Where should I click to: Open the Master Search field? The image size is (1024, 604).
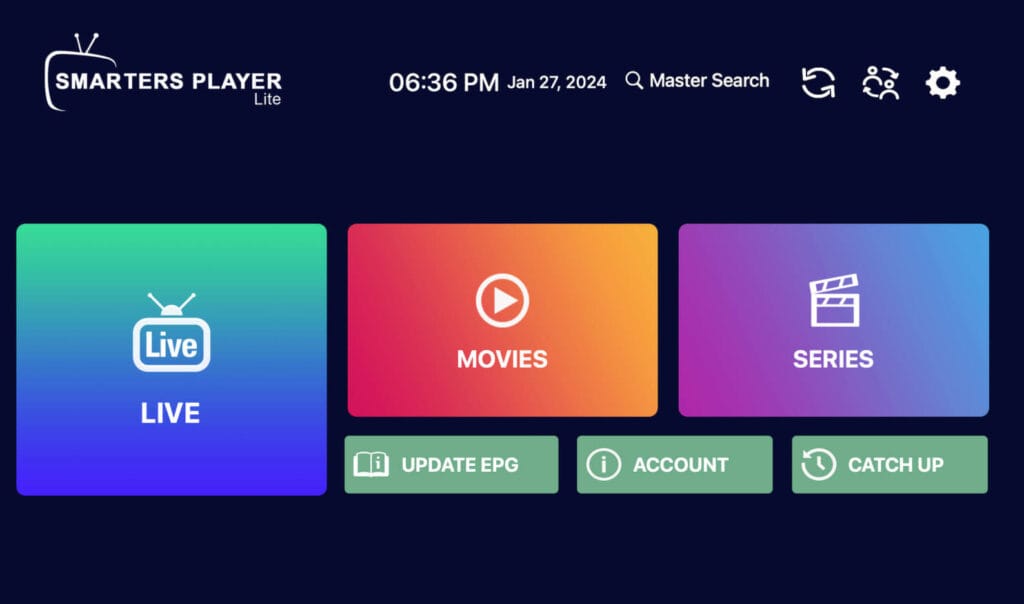(x=709, y=81)
